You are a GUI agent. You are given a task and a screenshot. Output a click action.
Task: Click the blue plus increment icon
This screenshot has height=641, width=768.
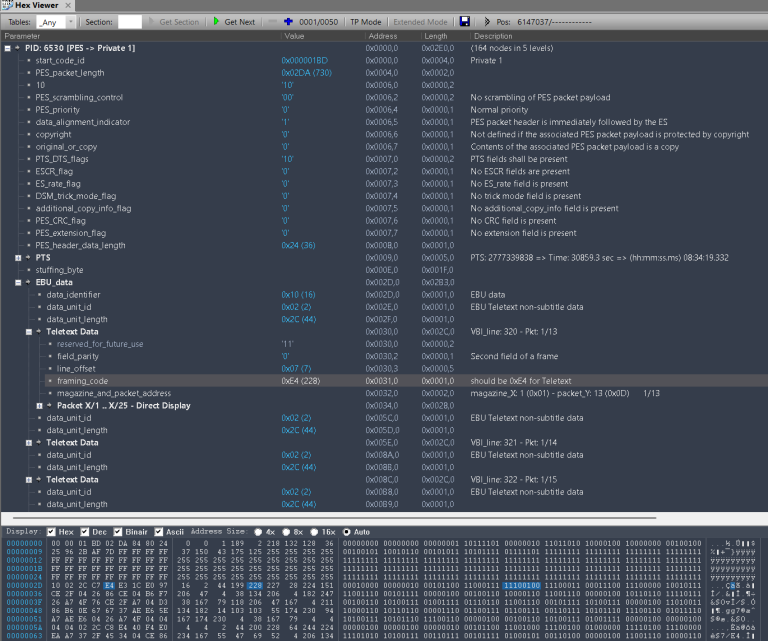[288, 22]
